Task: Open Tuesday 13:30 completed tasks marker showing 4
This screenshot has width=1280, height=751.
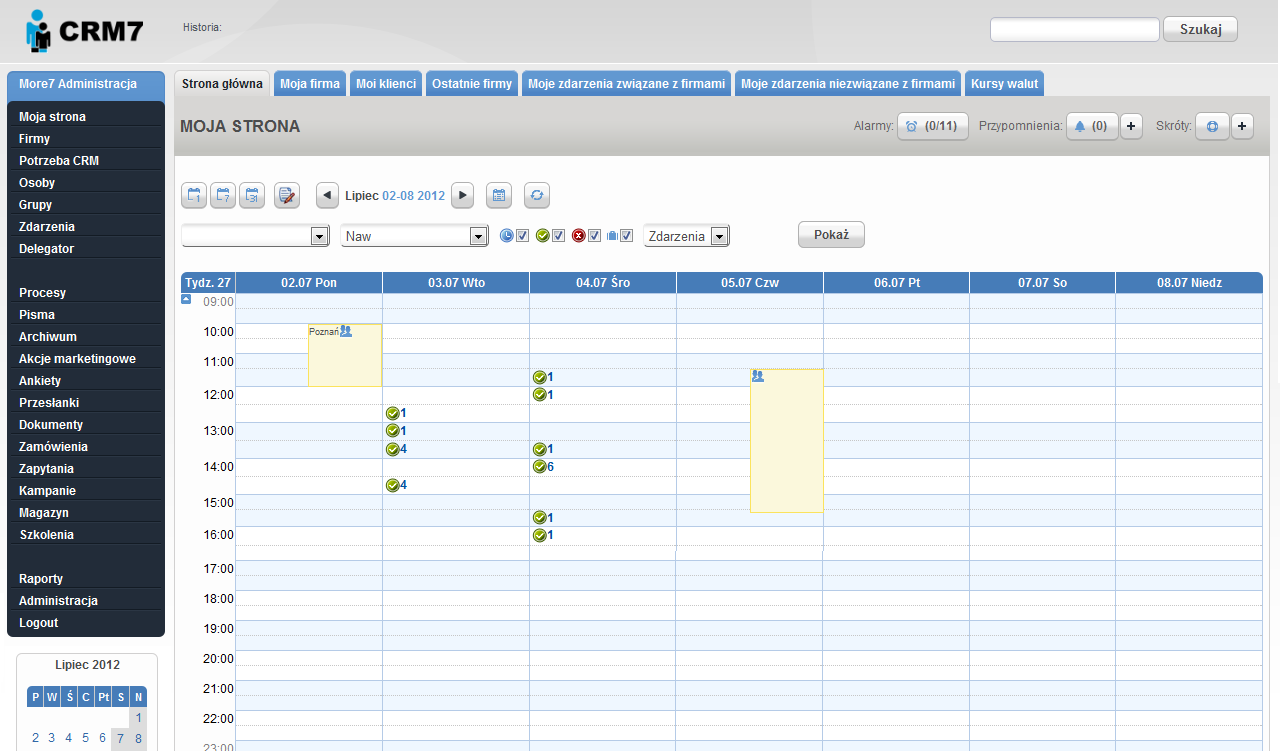Action: click(397, 449)
